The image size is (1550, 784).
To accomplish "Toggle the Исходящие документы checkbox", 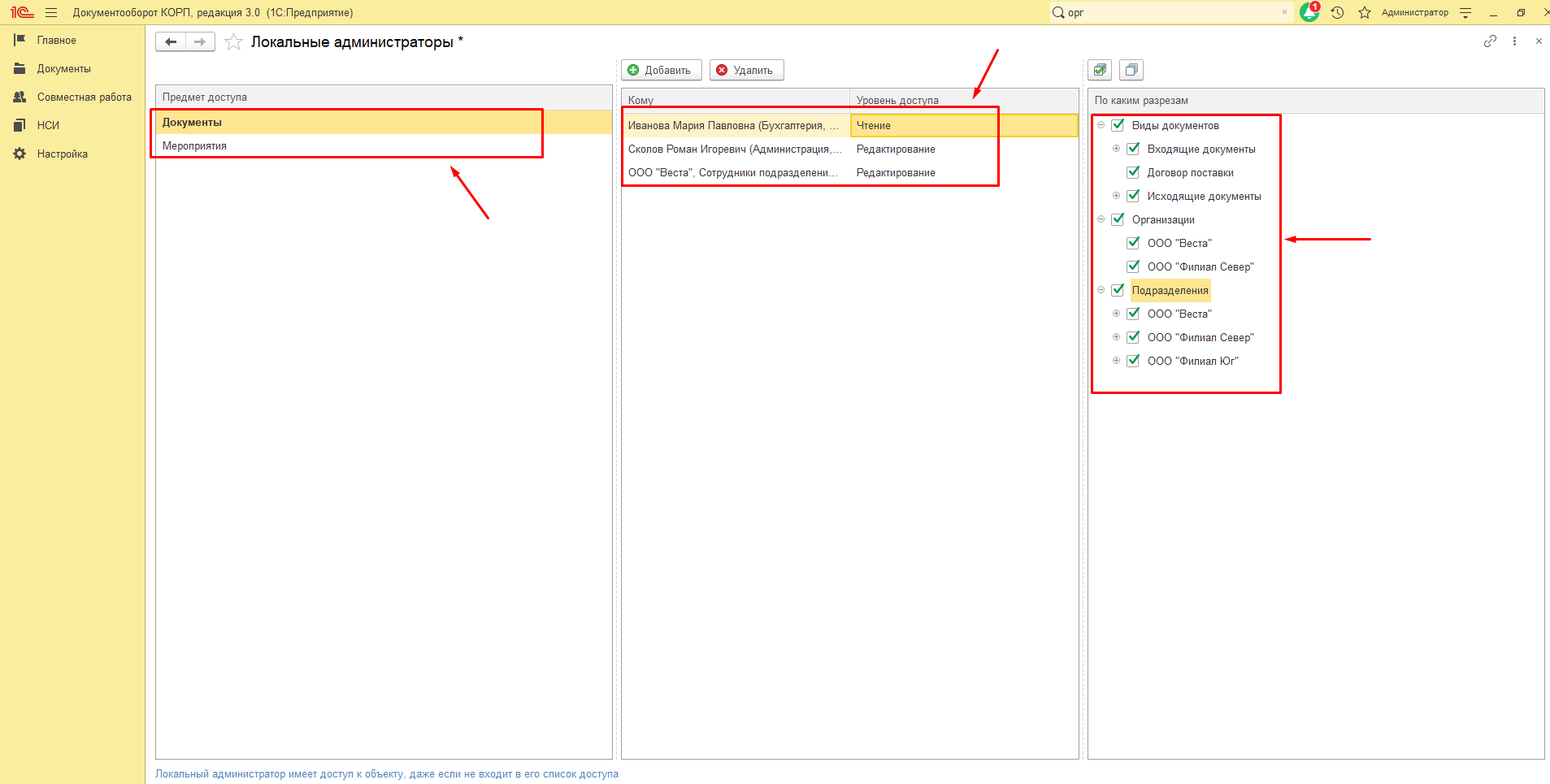I will tap(1133, 196).
